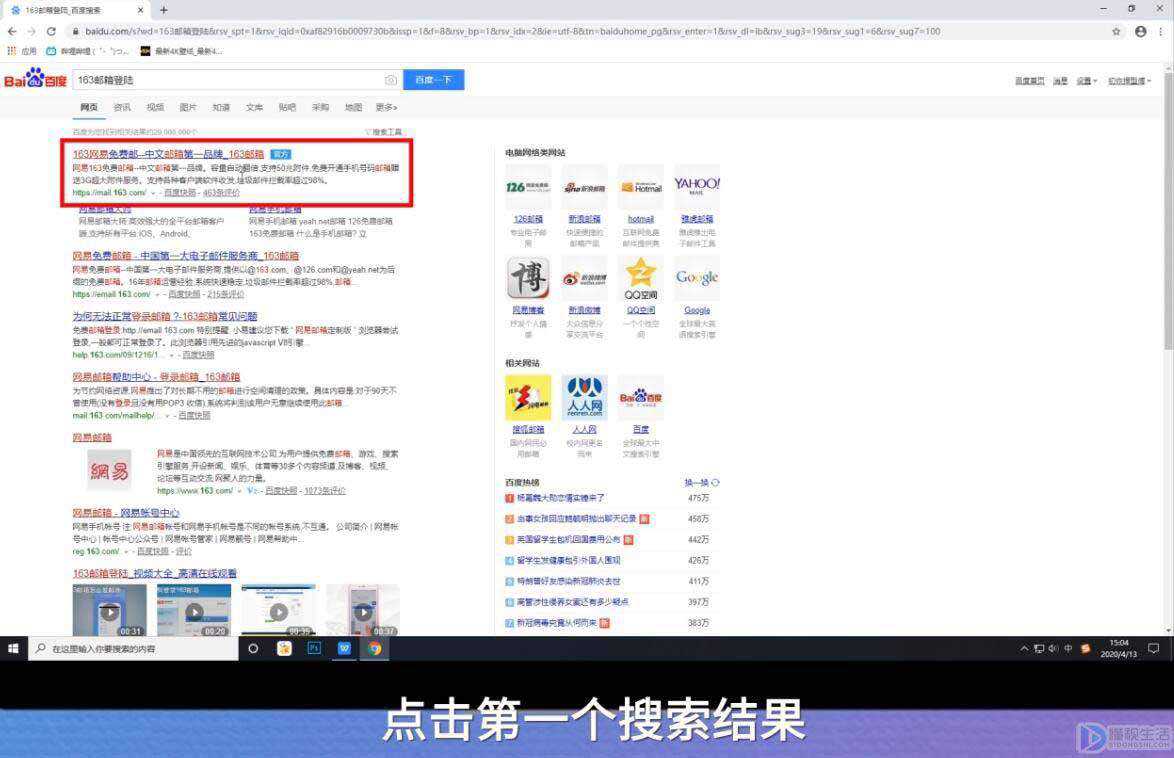Click the Cortana circle on the taskbar
This screenshot has width=1174, height=758.
tap(253, 649)
